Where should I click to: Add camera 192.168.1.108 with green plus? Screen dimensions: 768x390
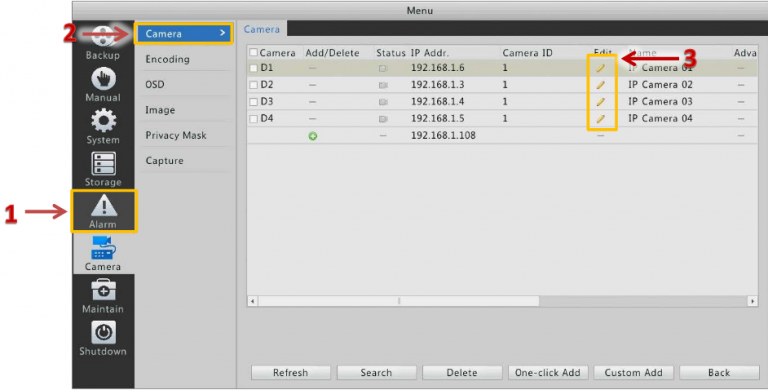312,136
